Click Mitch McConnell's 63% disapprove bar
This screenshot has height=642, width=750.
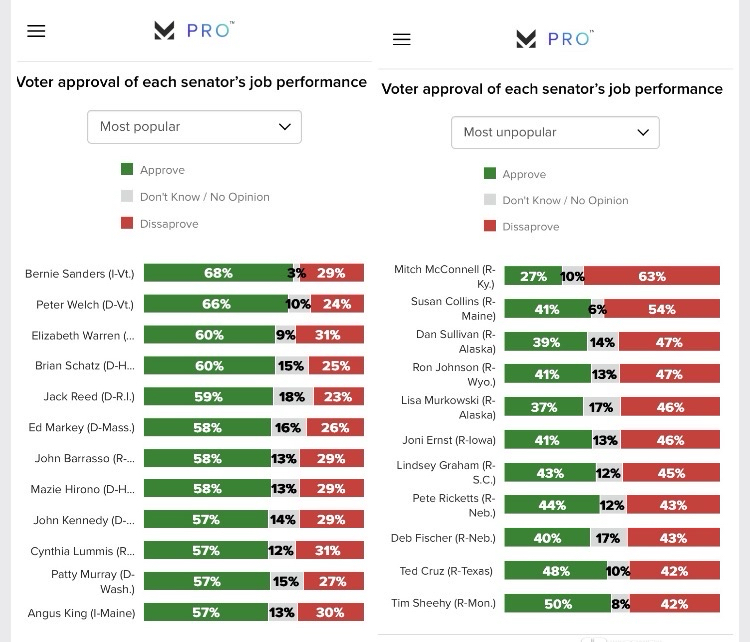click(x=652, y=276)
